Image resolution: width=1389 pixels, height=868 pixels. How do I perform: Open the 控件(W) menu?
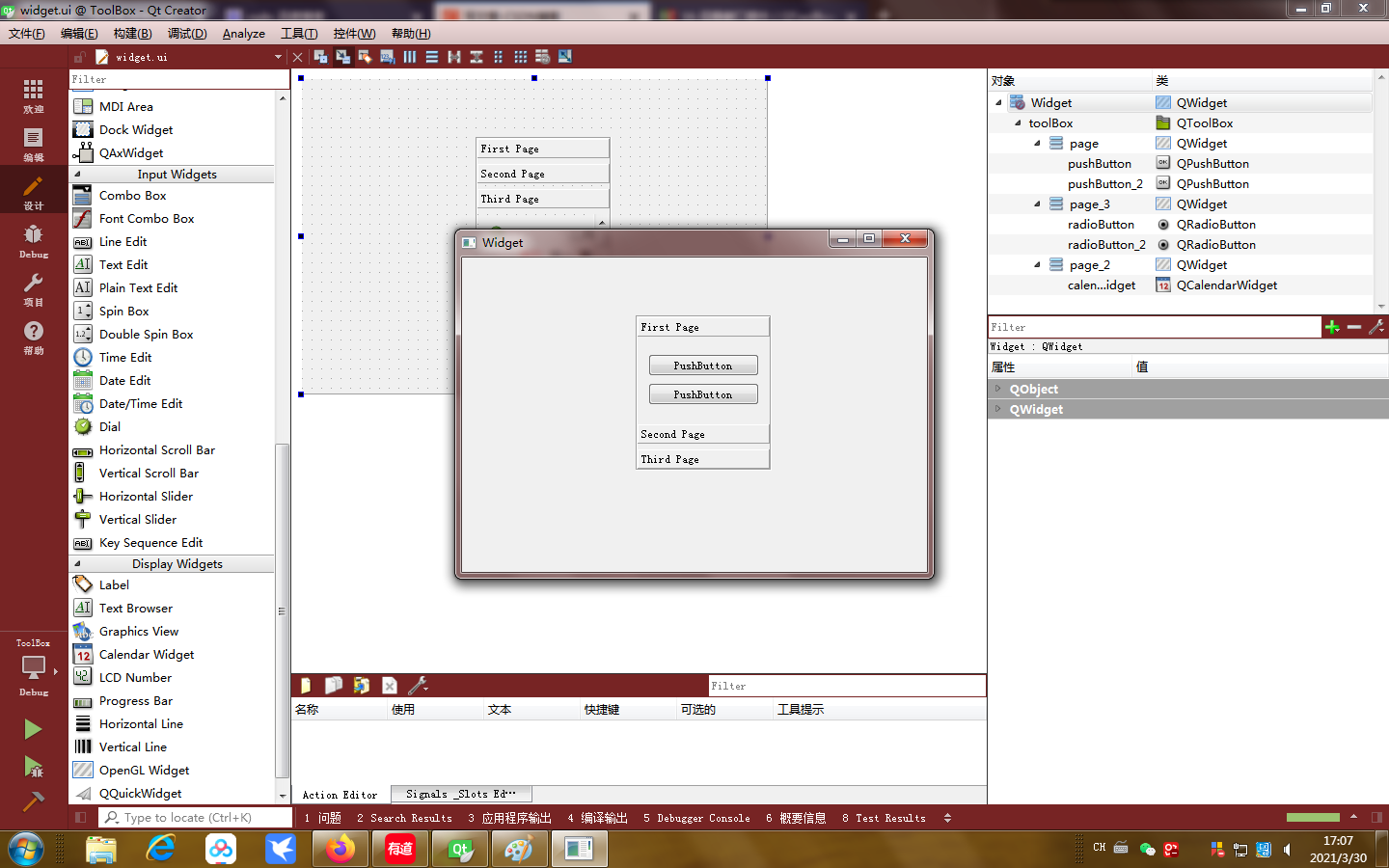coord(353,33)
